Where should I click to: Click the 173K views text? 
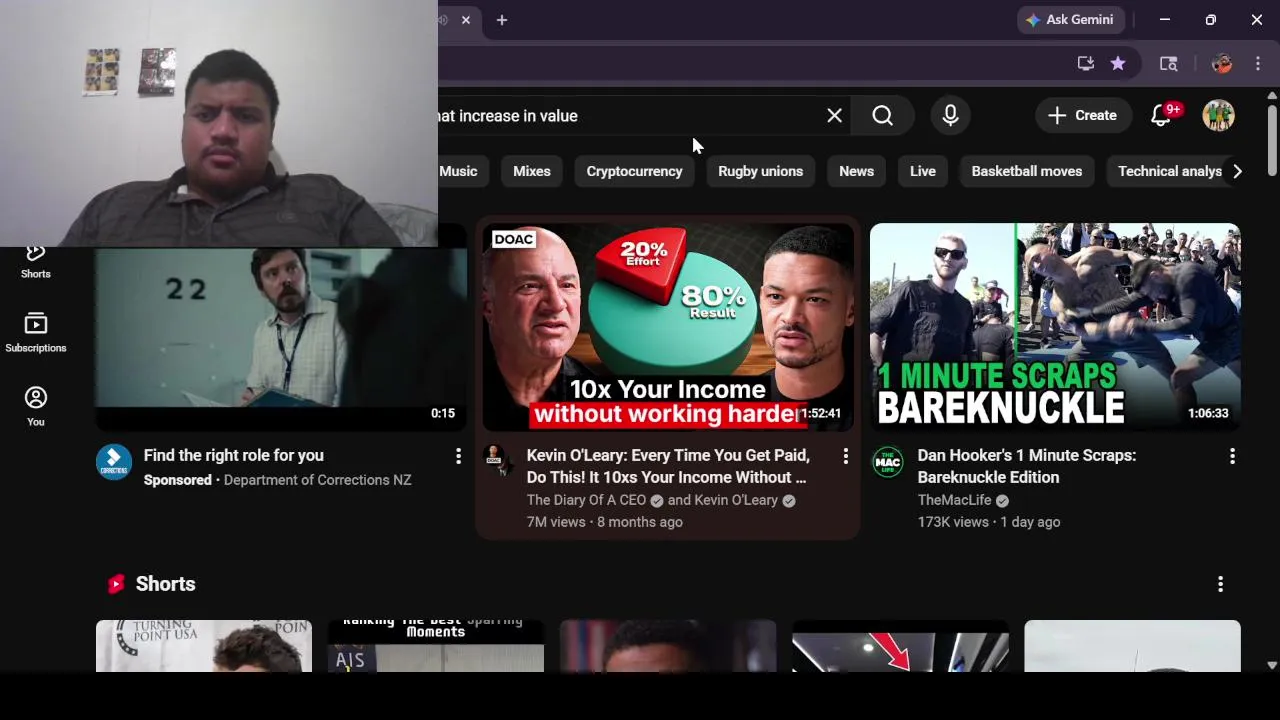coord(952,522)
